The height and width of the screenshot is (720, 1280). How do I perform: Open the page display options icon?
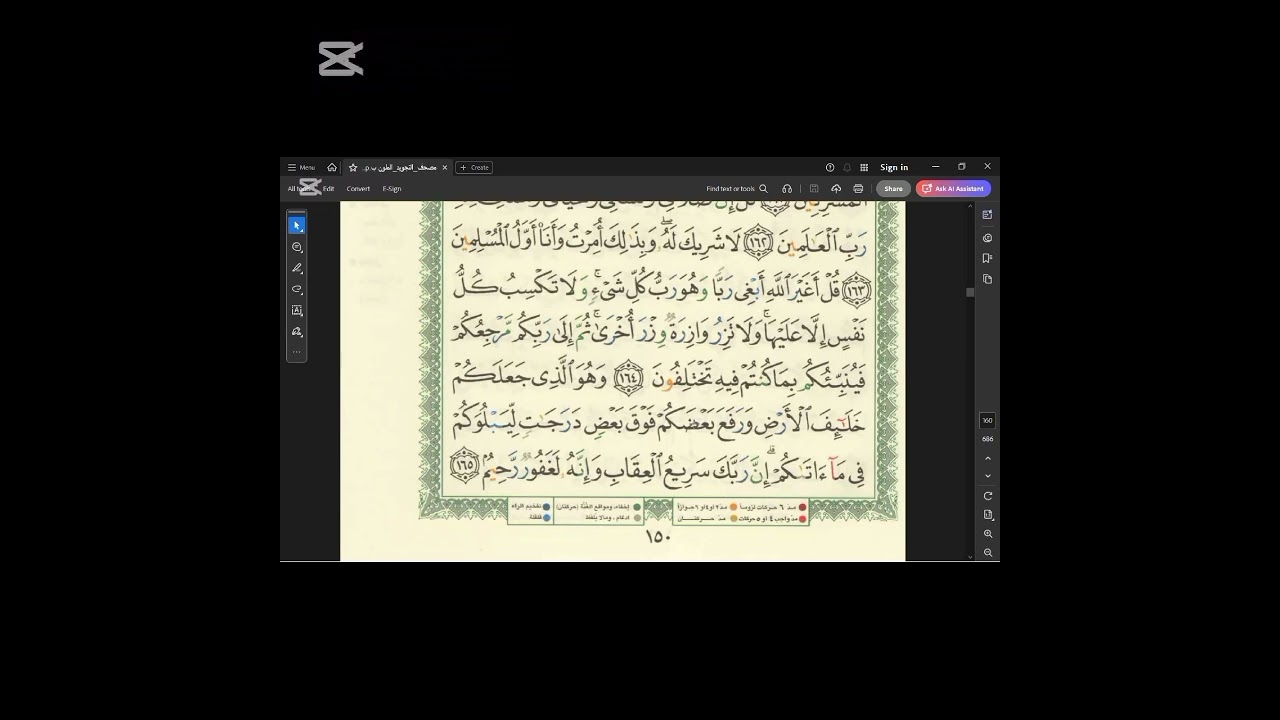click(988, 515)
